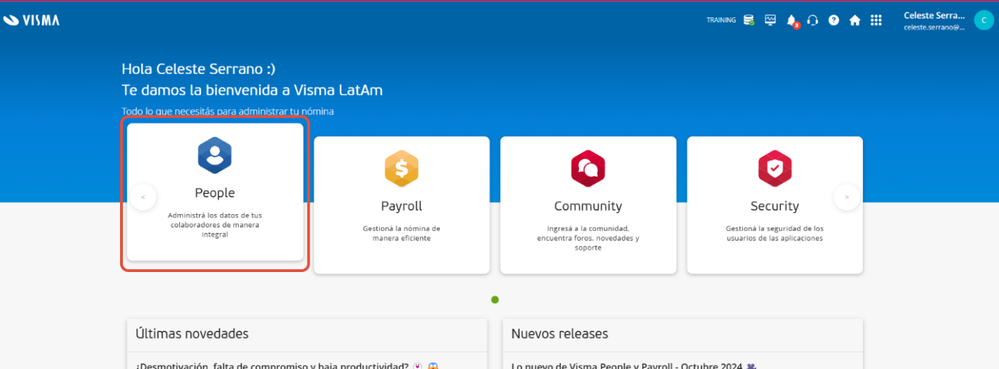This screenshot has width=999, height=369.
Task: Click the People hexagon icon
Action: (x=215, y=156)
